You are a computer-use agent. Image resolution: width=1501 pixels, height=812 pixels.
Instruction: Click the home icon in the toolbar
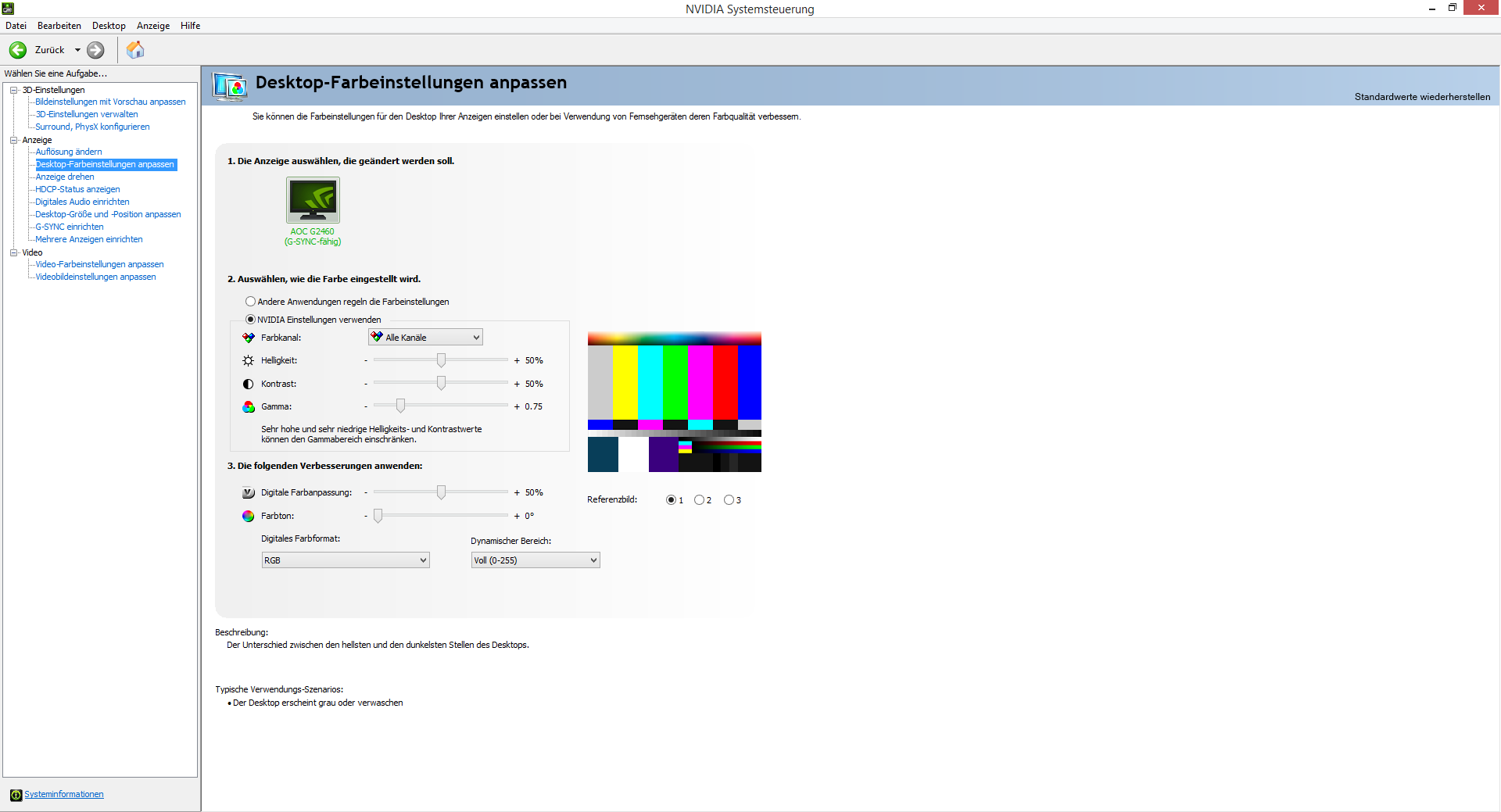pos(135,50)
